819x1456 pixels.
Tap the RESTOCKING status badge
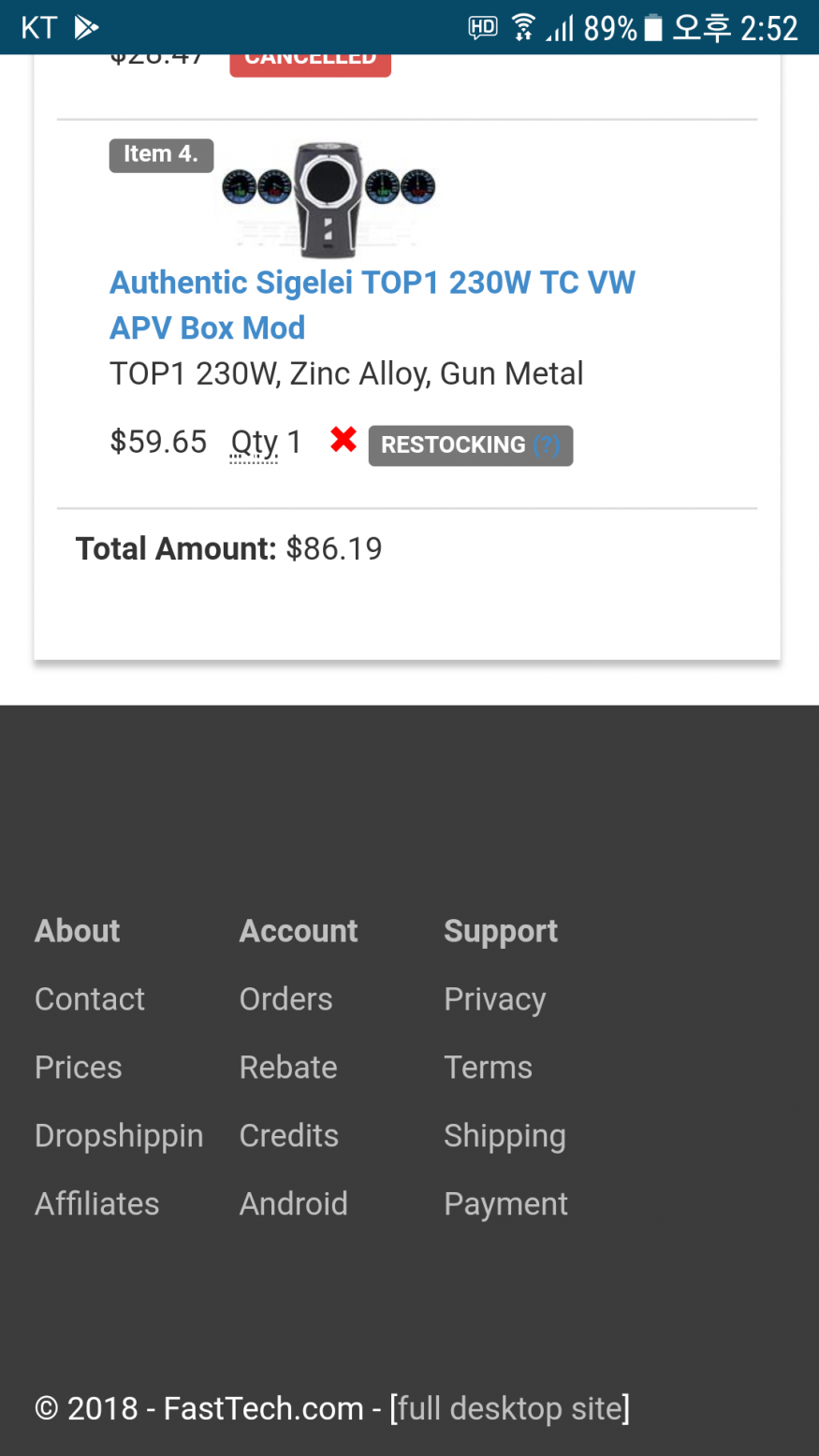click(x=453, y=445)
